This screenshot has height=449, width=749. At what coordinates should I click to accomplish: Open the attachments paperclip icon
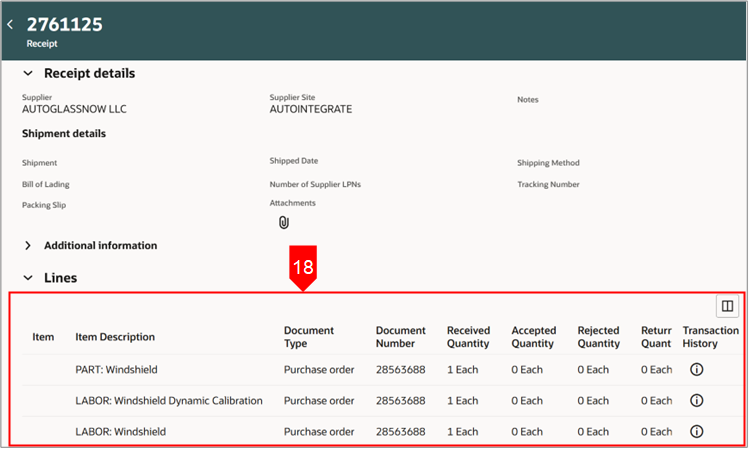click(x=283, y=222)
